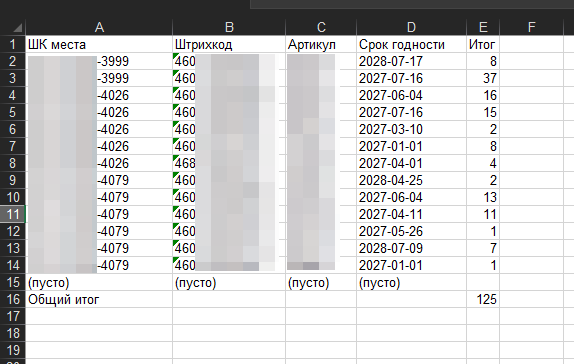The height and width of the screenshot is (364, 574).
Task: Select column F header
Action: point(531,27)
